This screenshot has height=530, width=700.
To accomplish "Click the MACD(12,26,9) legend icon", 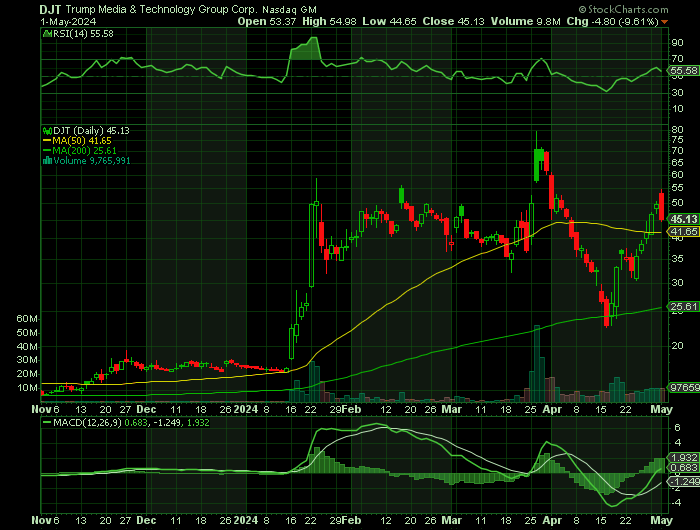I will pyautogui.click(x=46, y=424).
